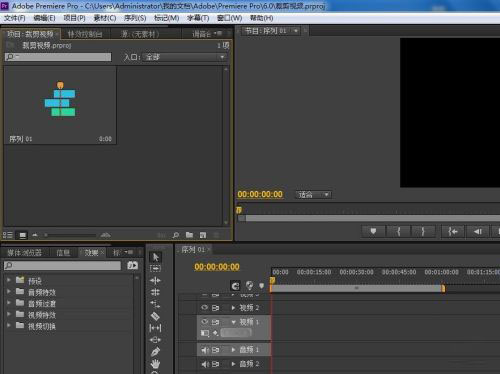Click the large mountain zoom-in icon
Viewport: 500px width, 374px height.
[x=106, y=235]
